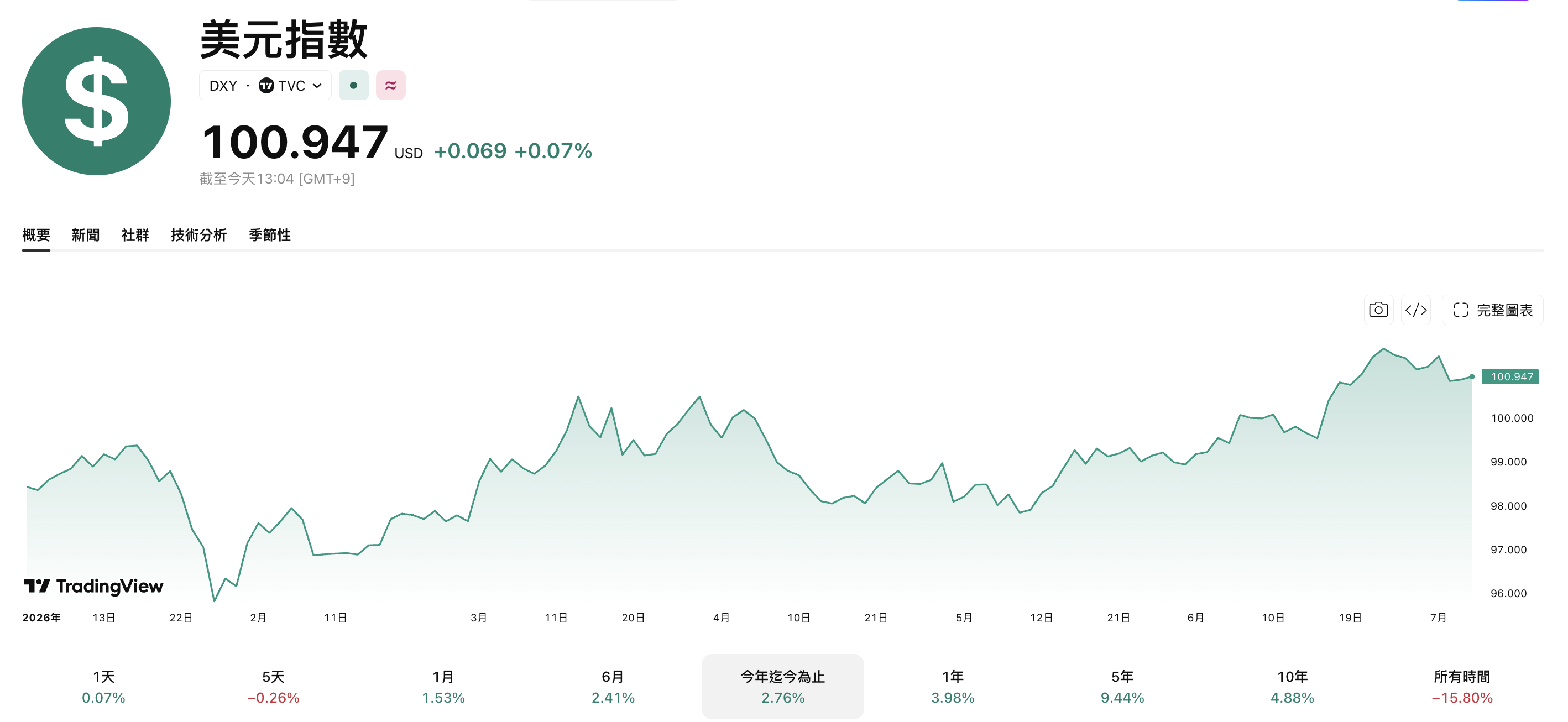Select the 10年 time range
1568x722 pixels.
[1292, 687]
